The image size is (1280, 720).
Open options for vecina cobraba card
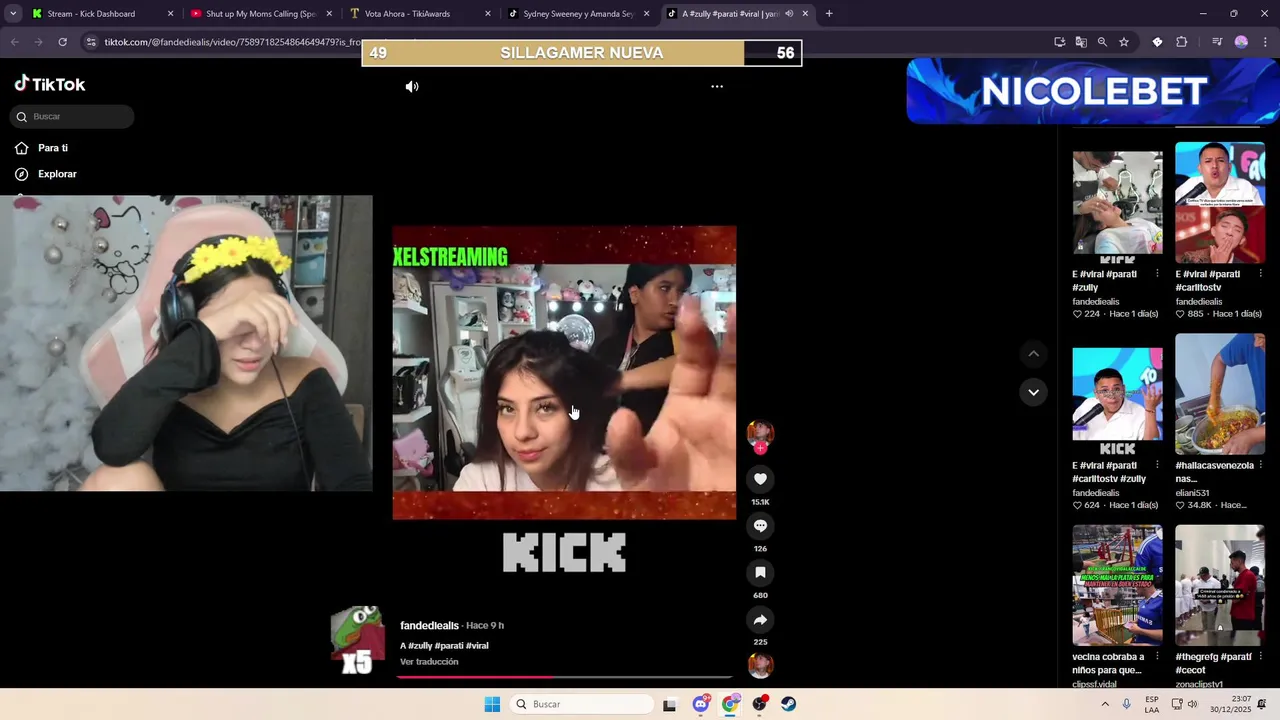coord(1158,657)
